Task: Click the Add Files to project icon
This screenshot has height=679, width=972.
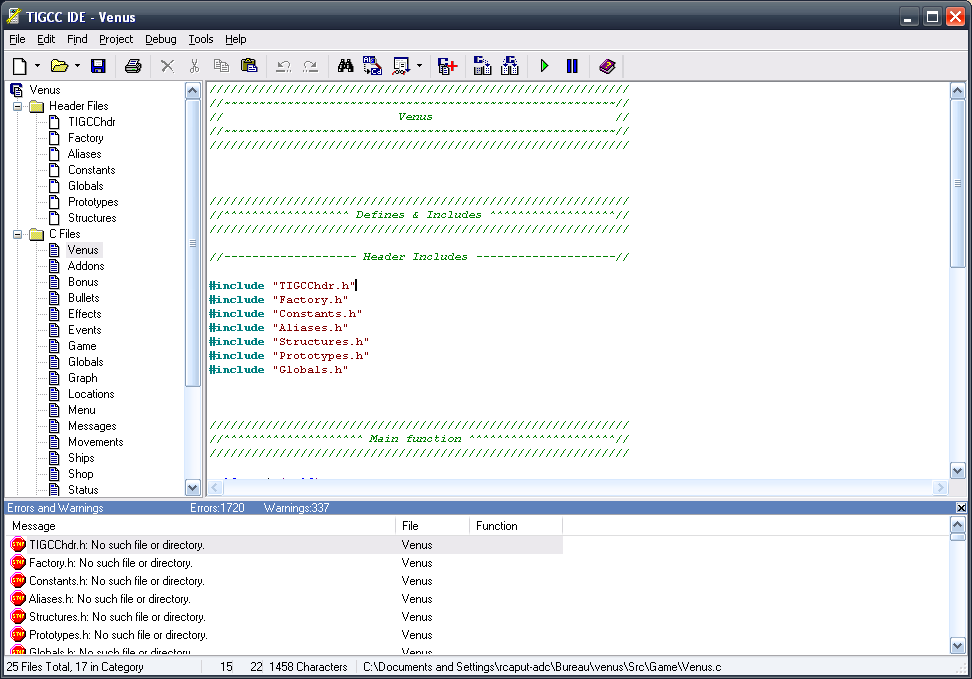Action: click(447, 66)
